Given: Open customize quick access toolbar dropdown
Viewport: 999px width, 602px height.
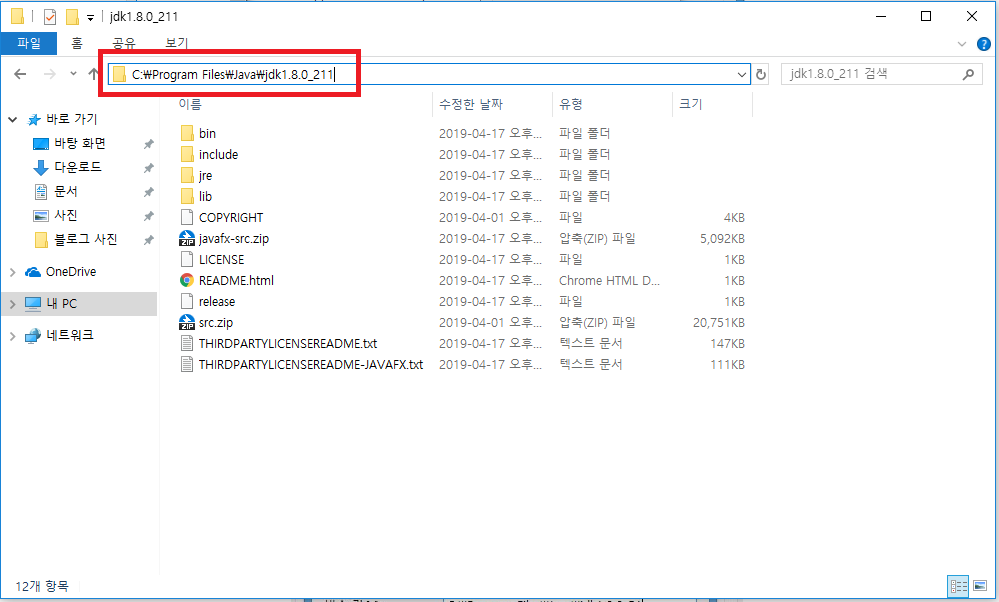Looking at the screenshot, I should (x=90, y=18).
